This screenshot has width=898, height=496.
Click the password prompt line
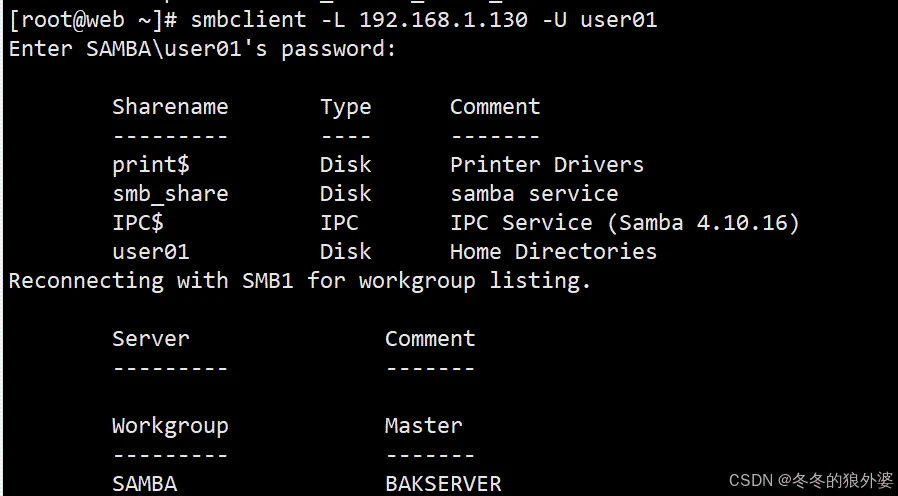pos(202,49)
